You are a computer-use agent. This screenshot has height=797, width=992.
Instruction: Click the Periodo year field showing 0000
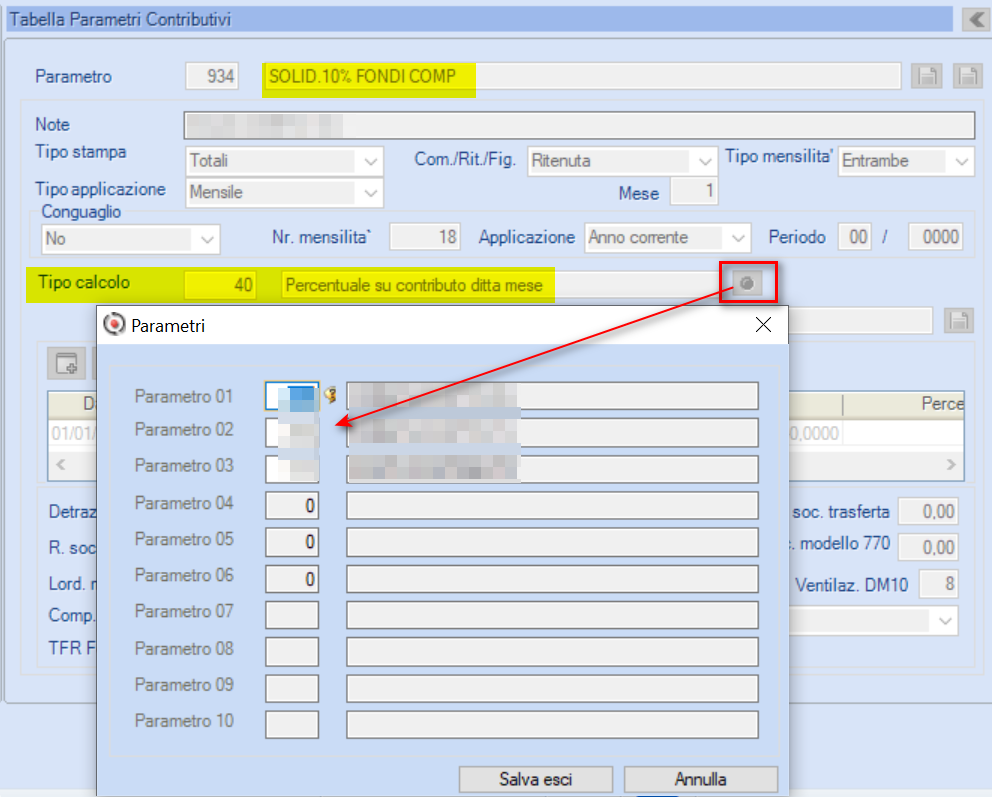point(936,237)
